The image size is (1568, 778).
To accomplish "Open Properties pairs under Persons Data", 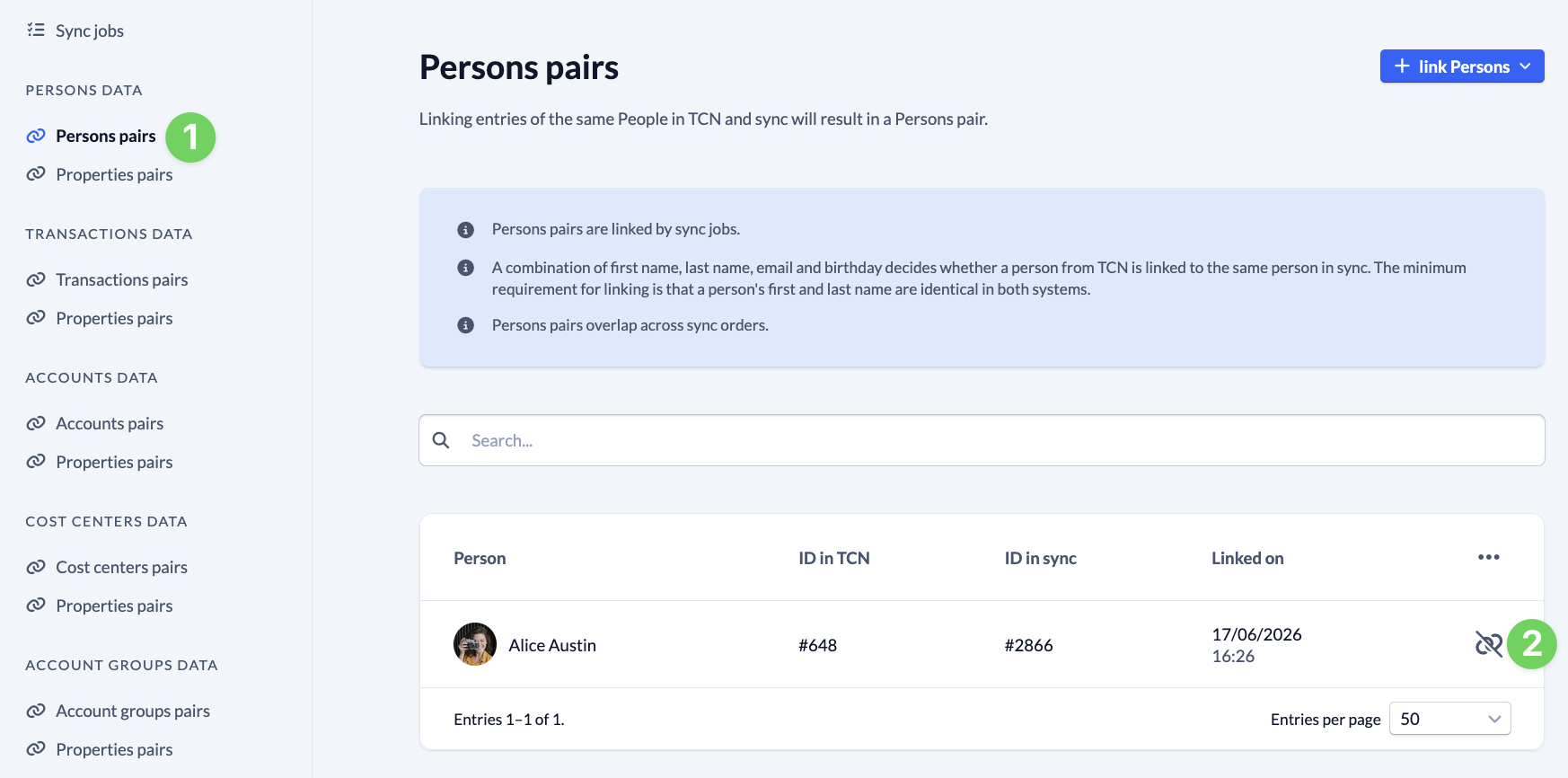I will click(114, 174).
